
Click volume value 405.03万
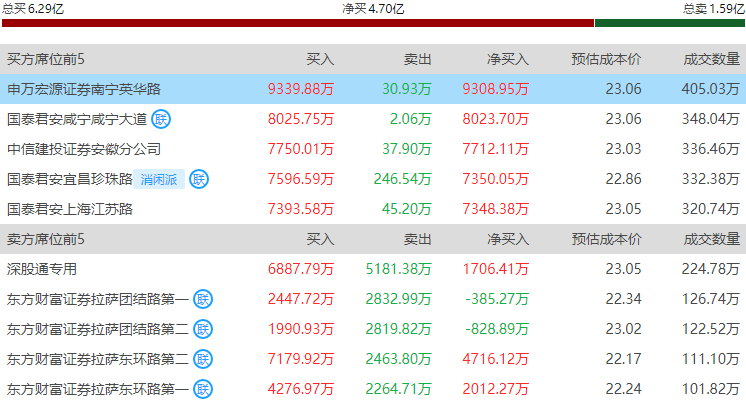[711, 89]
